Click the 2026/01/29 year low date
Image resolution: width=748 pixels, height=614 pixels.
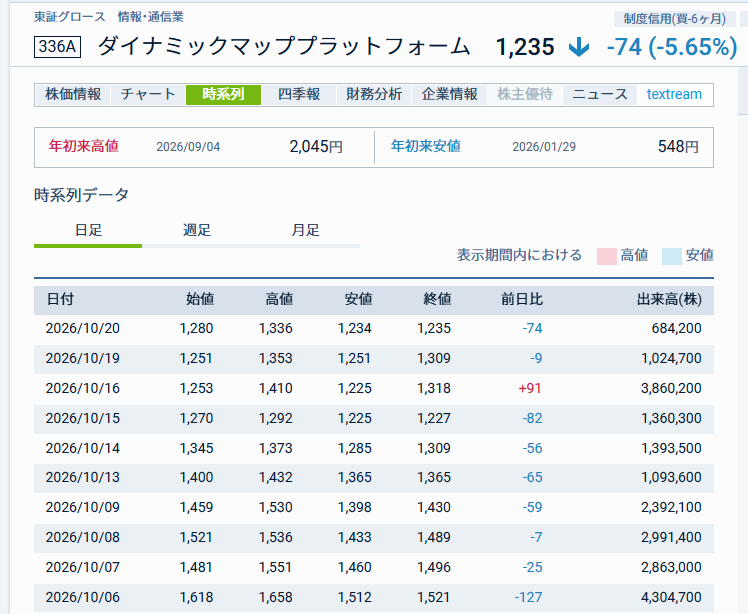(544, 147)
